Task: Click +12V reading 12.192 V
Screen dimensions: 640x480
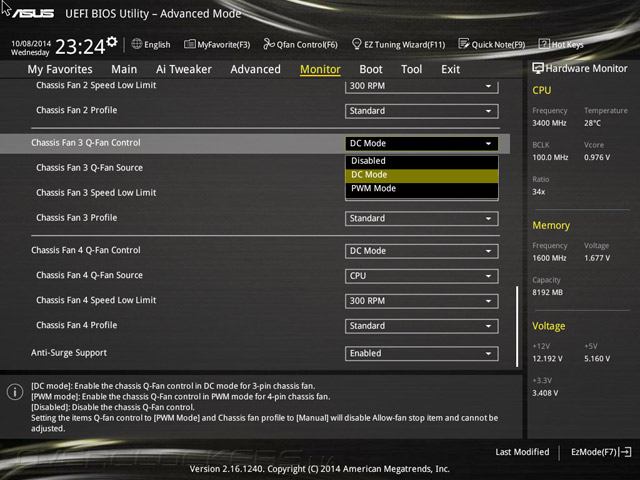Action: [547, 358]
